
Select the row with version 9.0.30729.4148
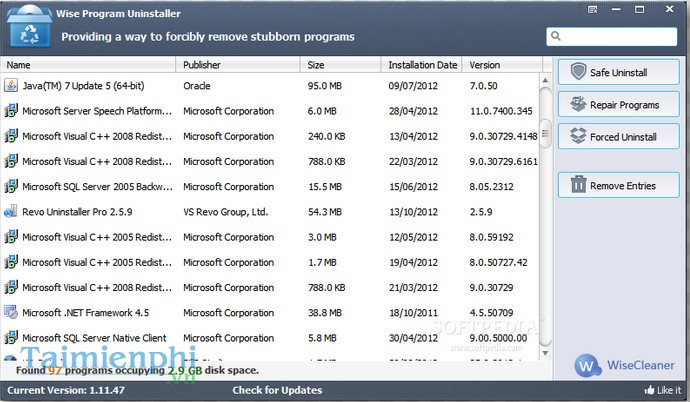(270, 136)
